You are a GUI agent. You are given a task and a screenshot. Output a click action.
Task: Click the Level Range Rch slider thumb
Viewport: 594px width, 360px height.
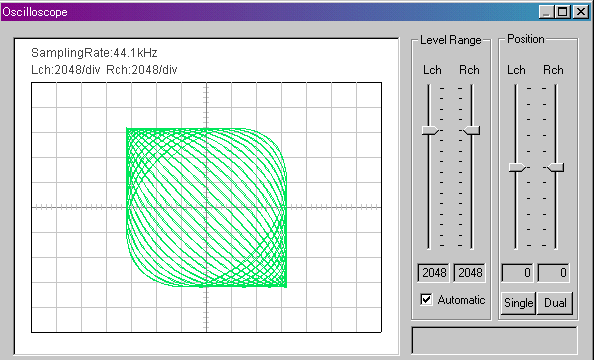tap(472, 130)
